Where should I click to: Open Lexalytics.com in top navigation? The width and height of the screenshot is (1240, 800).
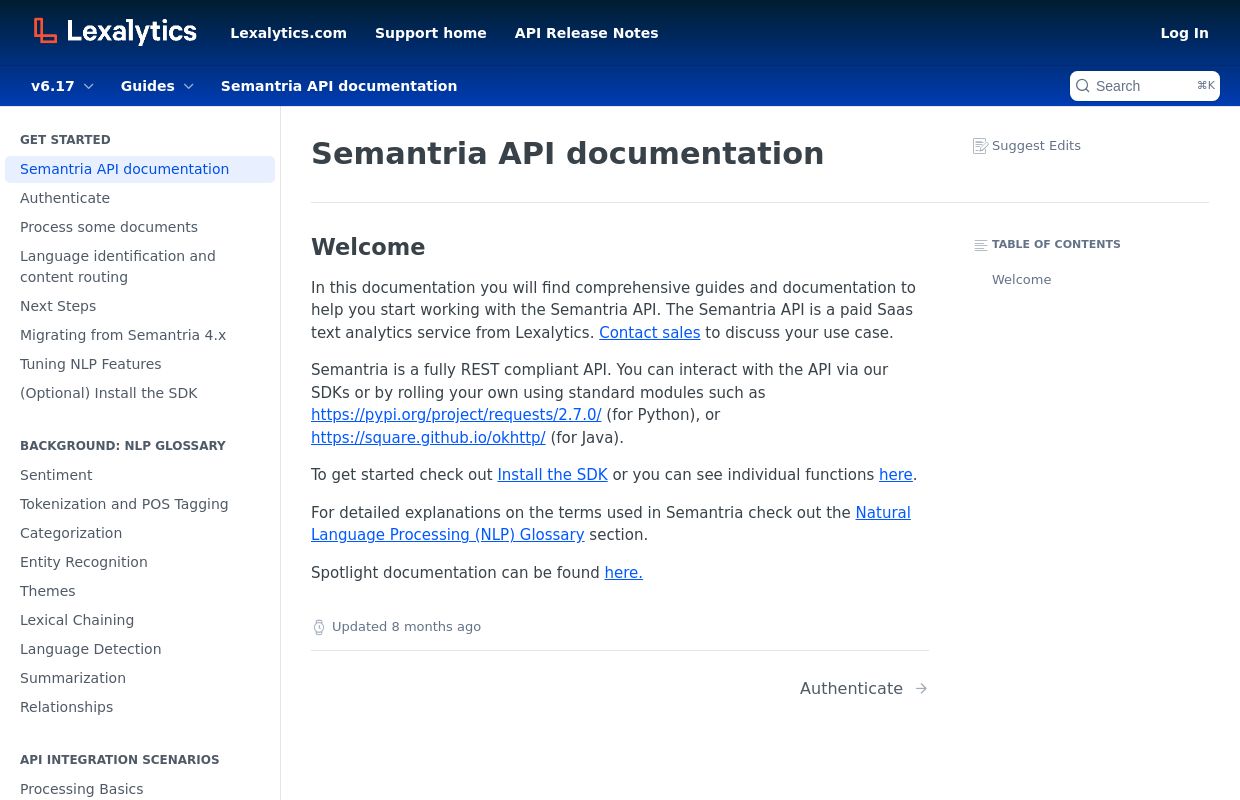(288, 33)
